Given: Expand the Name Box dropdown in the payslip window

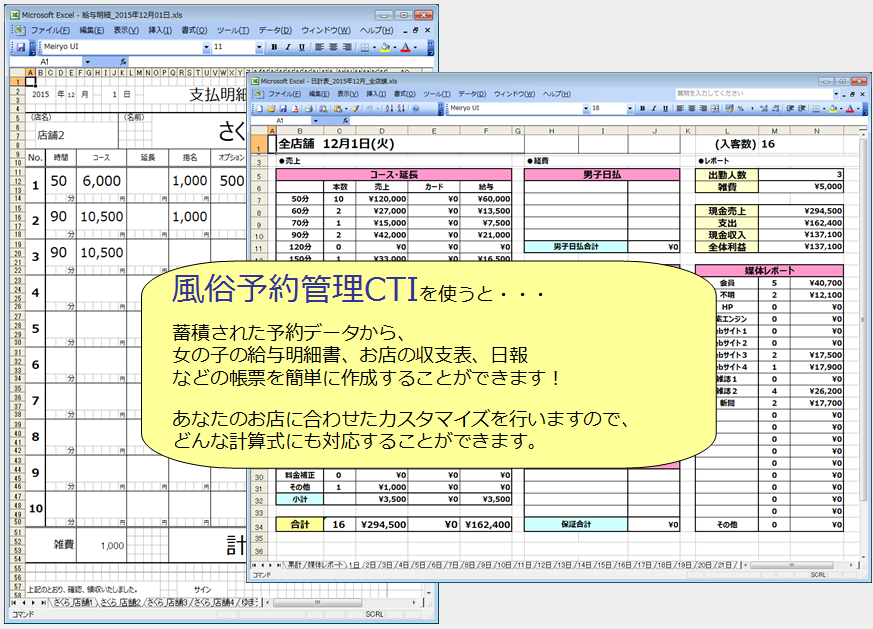Looking at the screenshot, I should coord(88,62).
